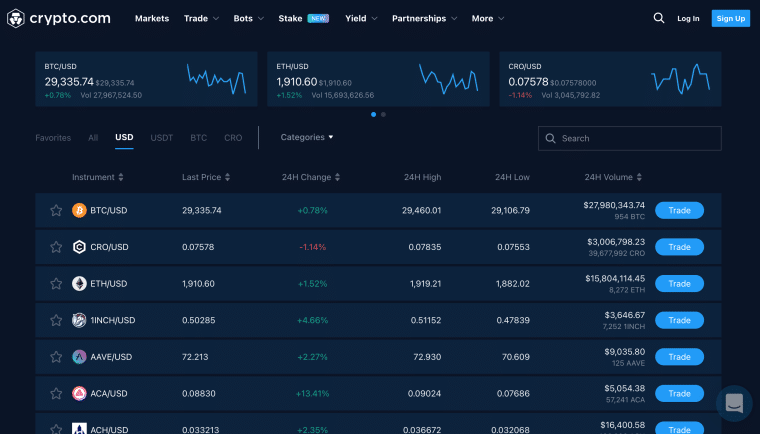
Task: Click ACA/USD change value +13.41%
Action: click(x=312, y=393)
